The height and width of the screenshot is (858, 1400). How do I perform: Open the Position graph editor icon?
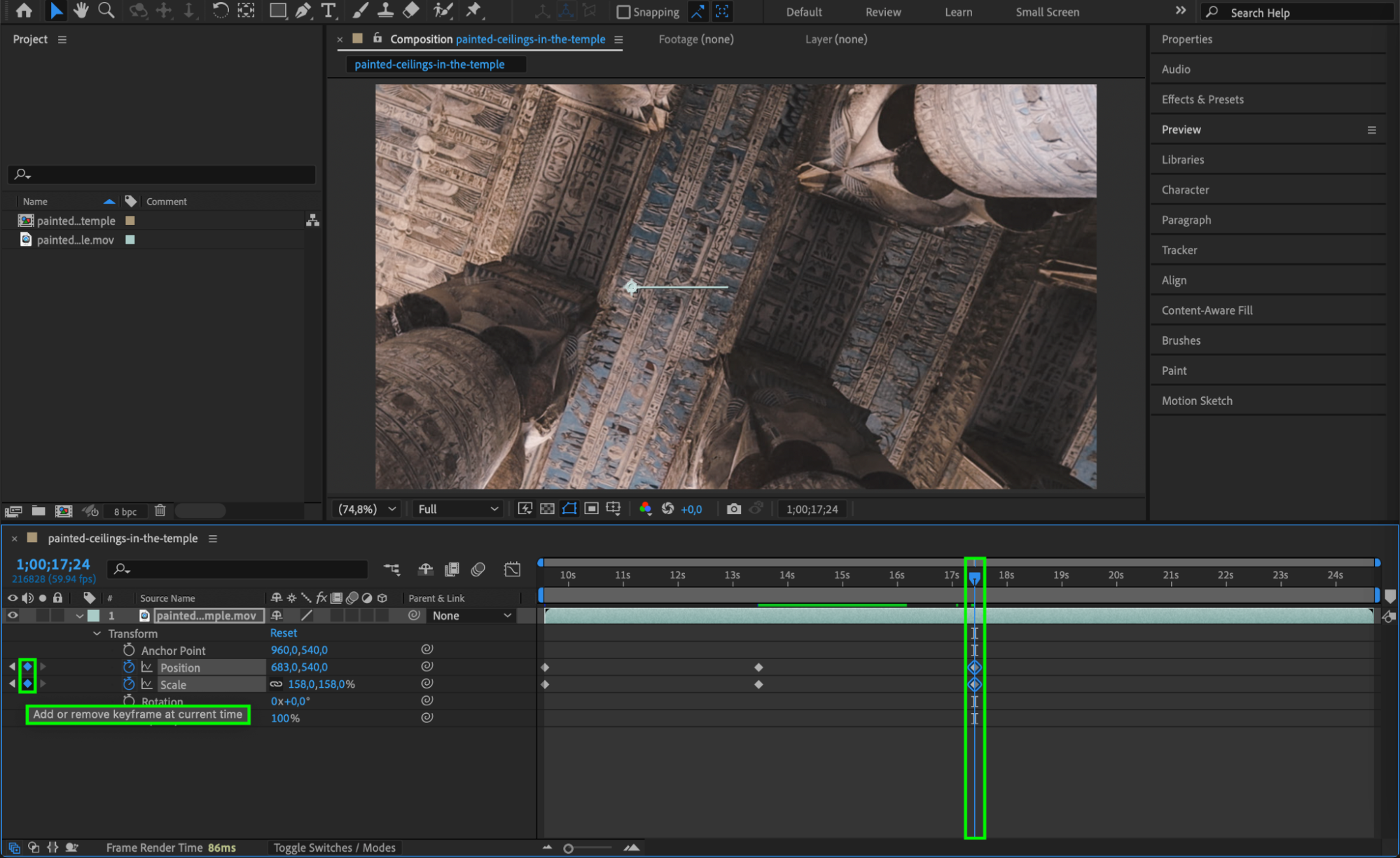(147, 667)
